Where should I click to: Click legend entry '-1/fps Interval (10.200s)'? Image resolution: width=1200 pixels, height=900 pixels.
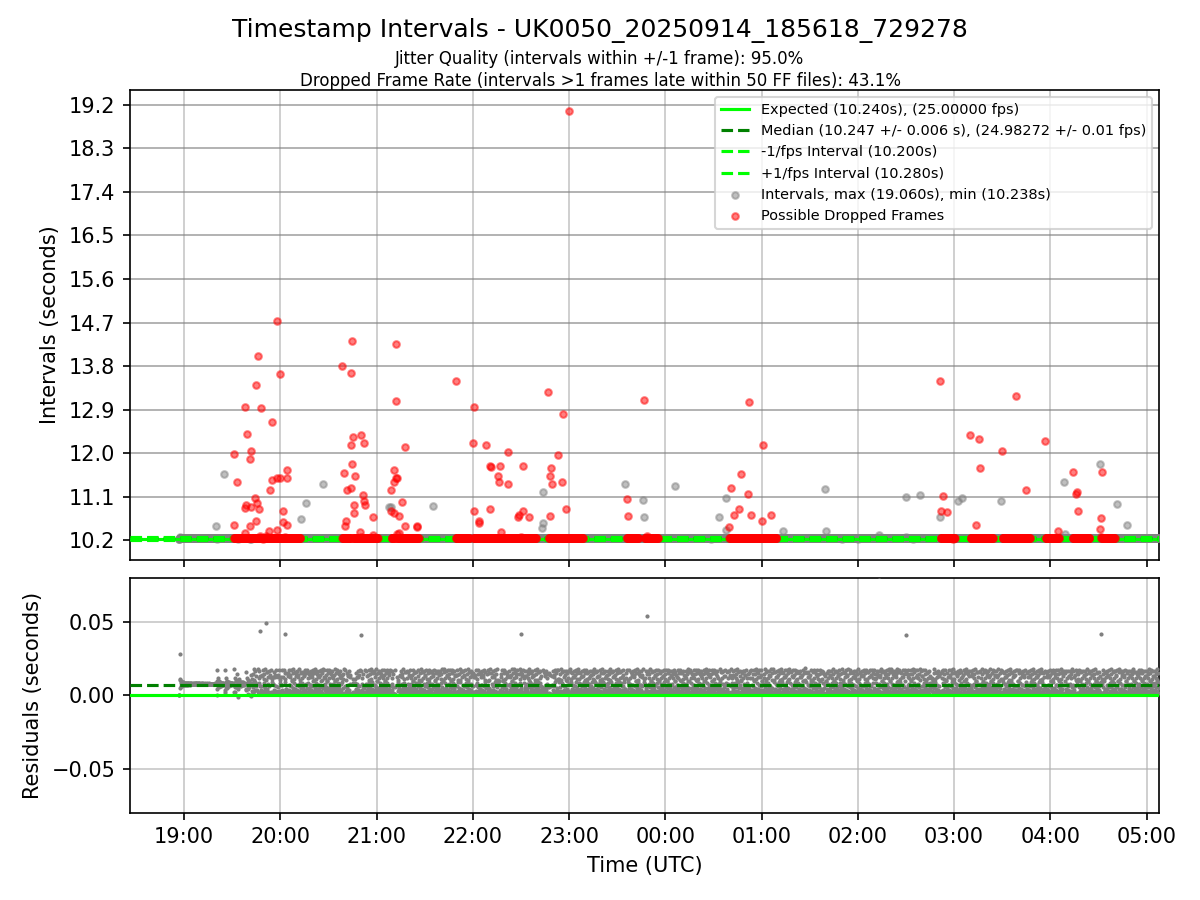(849, 151)
